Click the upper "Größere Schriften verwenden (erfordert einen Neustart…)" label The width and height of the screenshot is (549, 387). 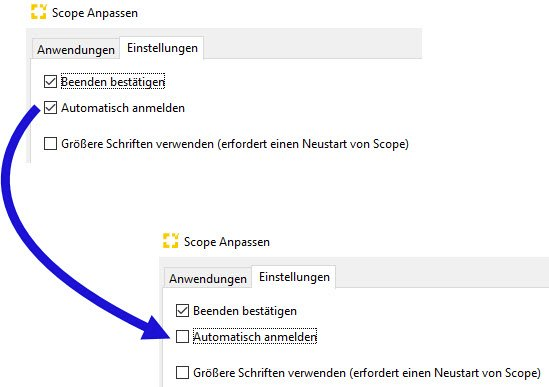235,144
